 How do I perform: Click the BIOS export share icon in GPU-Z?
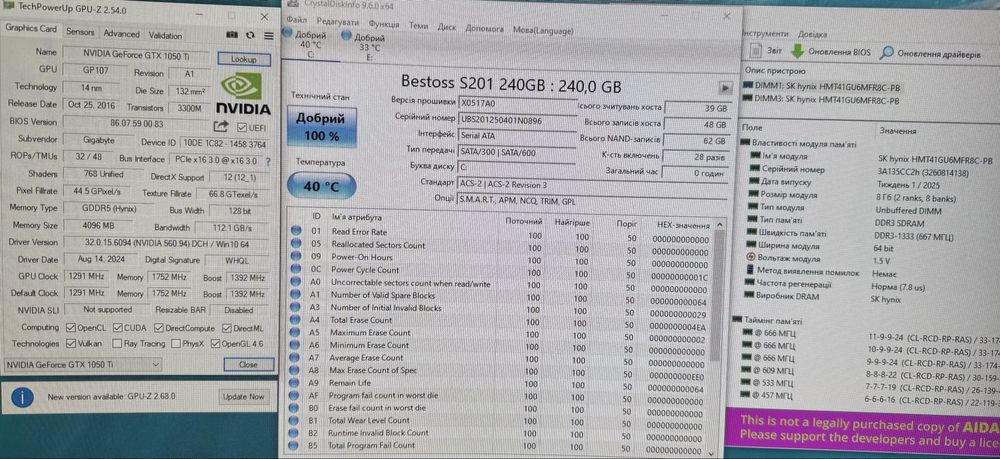click(x=221, y=126)
